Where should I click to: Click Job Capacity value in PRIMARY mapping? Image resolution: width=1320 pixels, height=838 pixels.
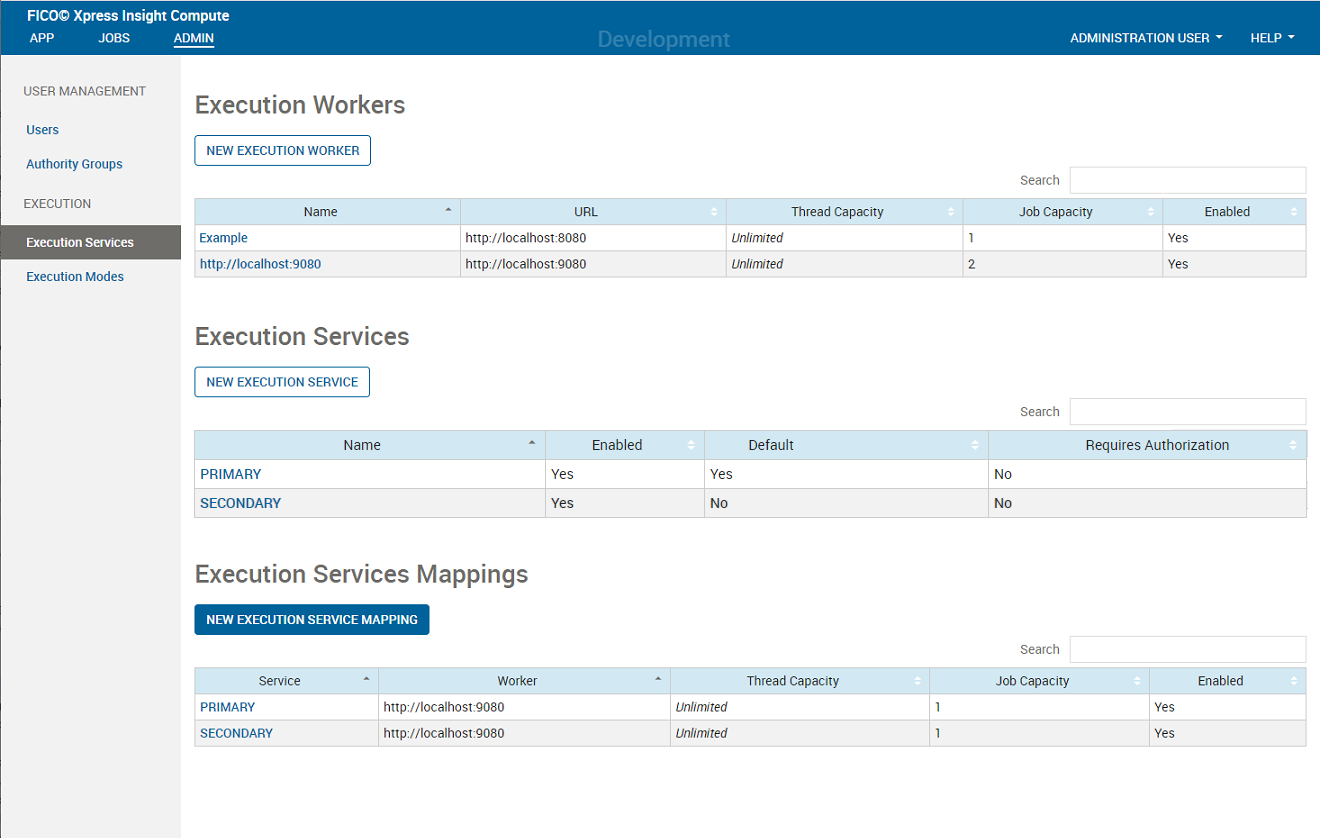coord(938,707)
